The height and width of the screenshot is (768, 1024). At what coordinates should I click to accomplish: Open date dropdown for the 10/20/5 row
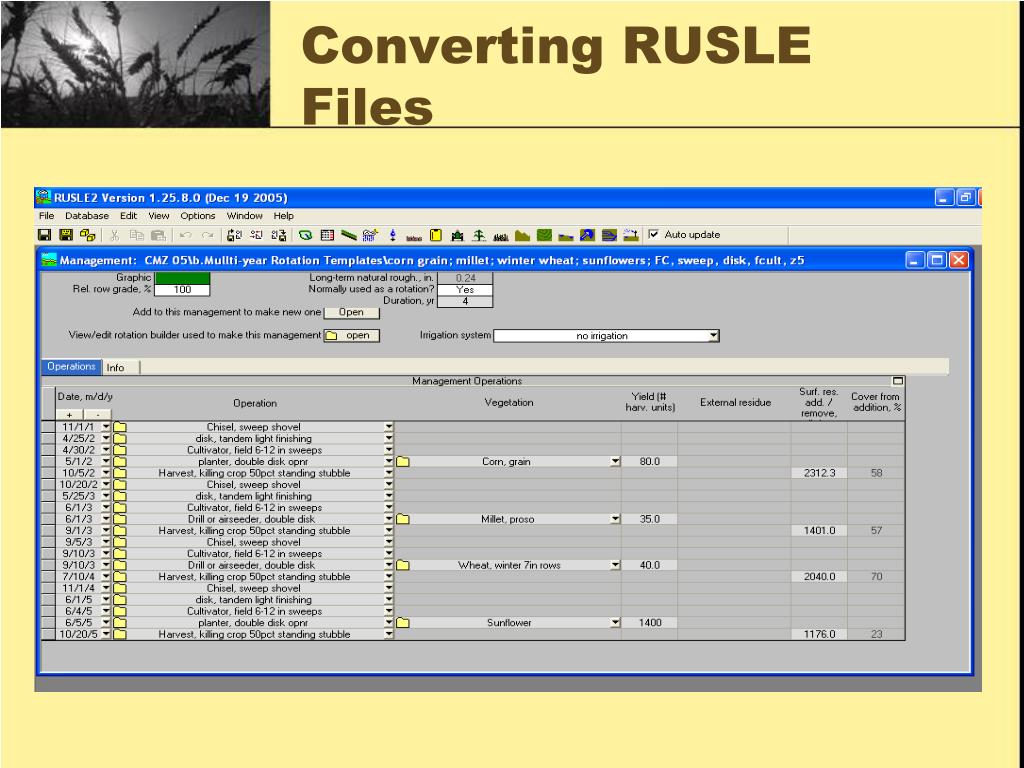click(x=106, y=635)
